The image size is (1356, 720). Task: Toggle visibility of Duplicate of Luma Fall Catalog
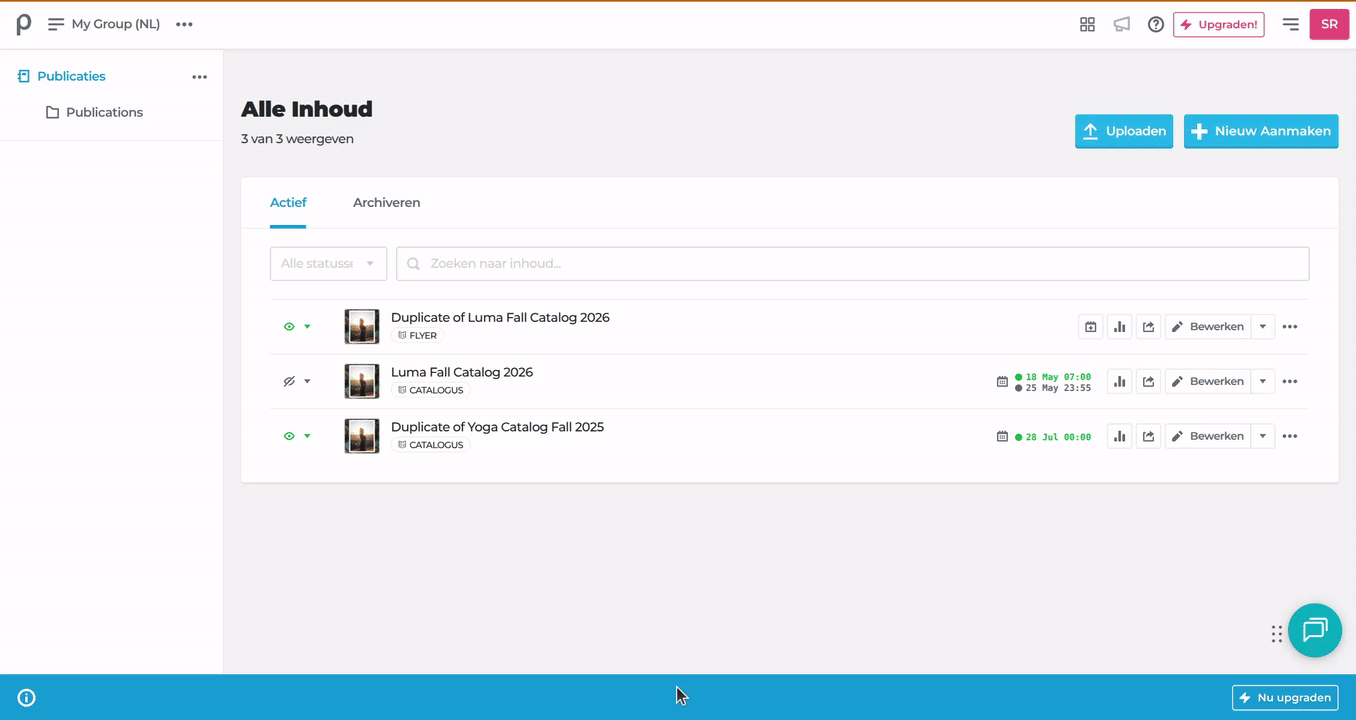pos(289,327)
